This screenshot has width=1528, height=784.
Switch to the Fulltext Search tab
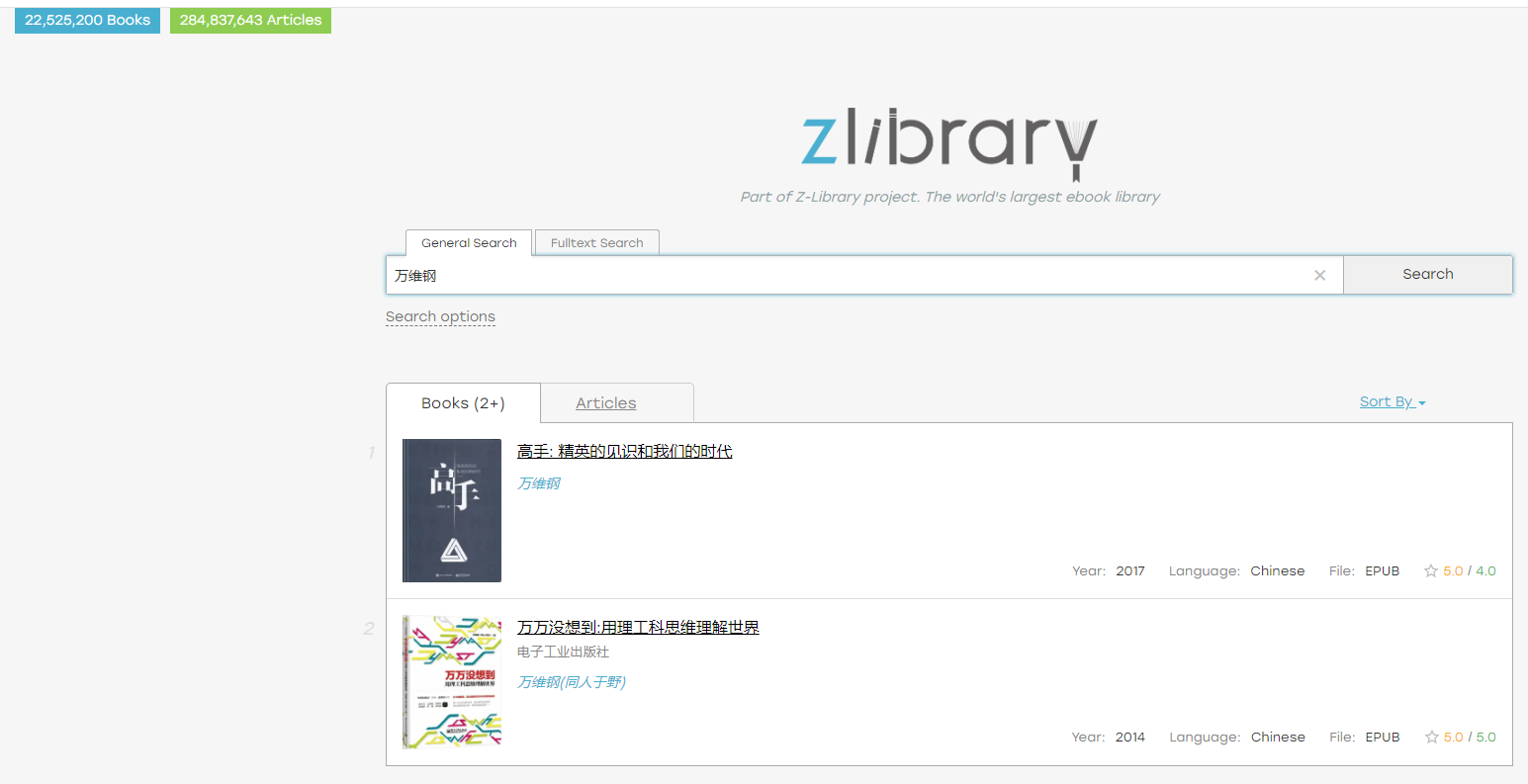(x=596, y=242)
